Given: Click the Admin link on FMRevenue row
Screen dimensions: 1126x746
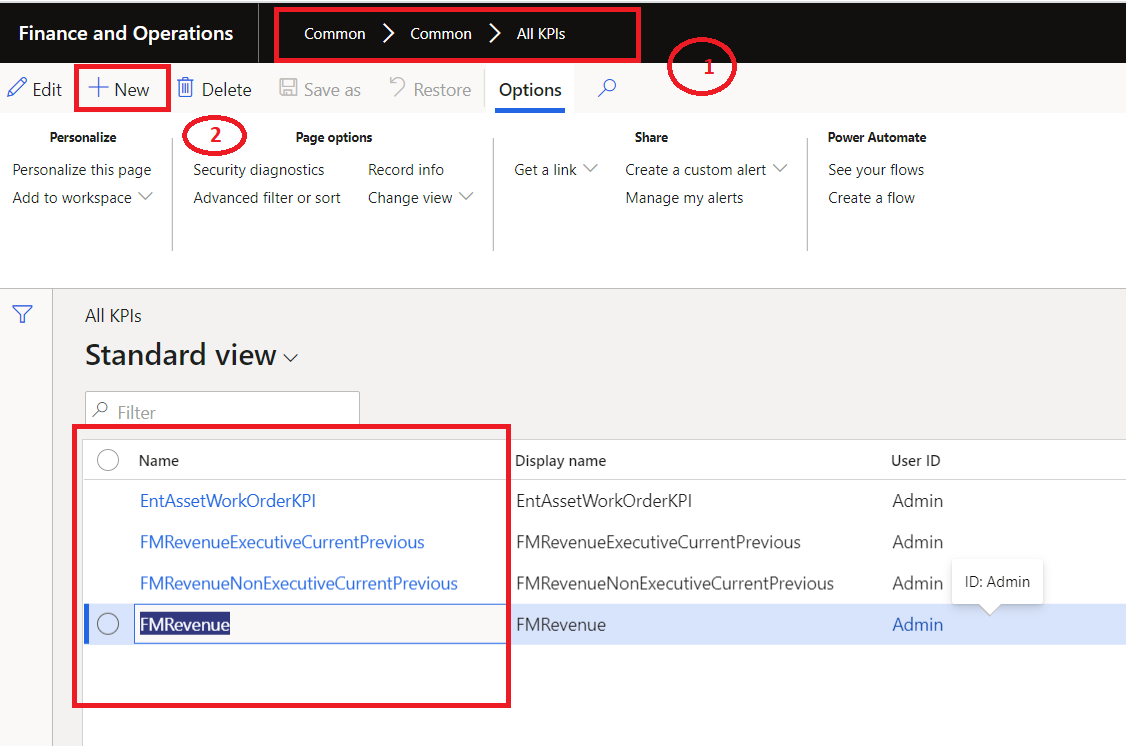Looking at the screenshot, I should coord(917,623).
